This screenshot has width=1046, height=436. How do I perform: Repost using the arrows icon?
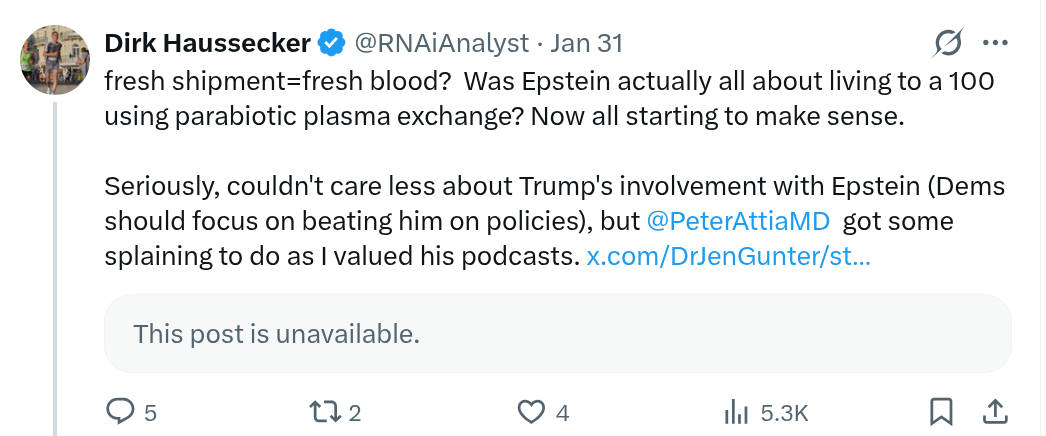coord(326,411)
